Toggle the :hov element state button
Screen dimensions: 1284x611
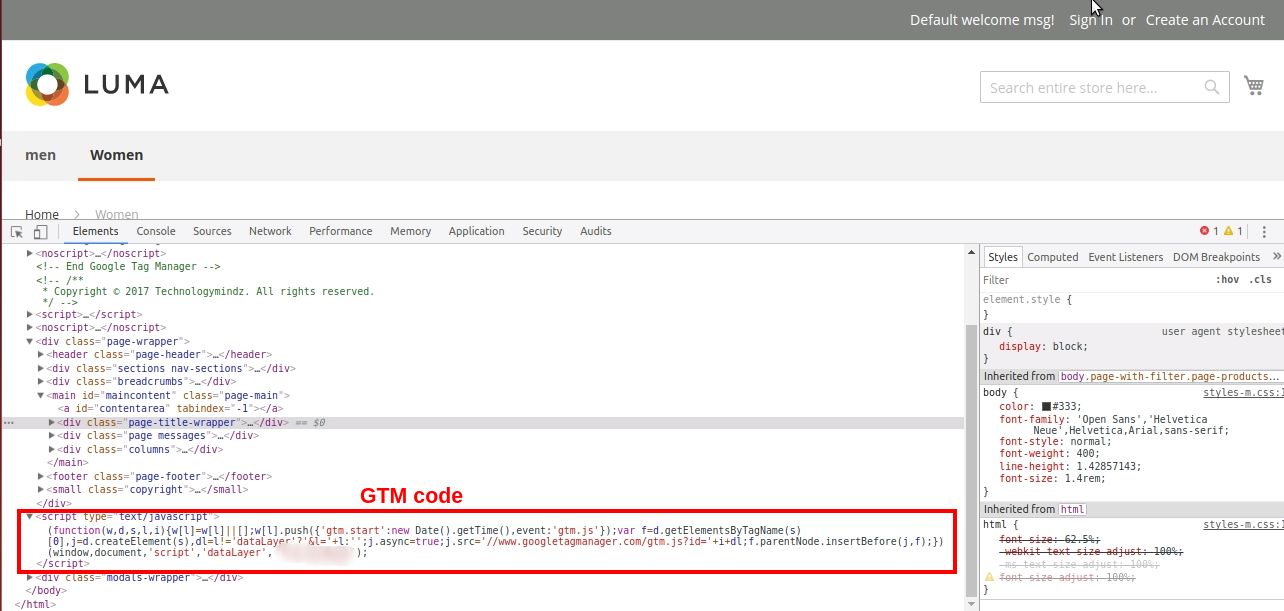(x=1227, y=280)
